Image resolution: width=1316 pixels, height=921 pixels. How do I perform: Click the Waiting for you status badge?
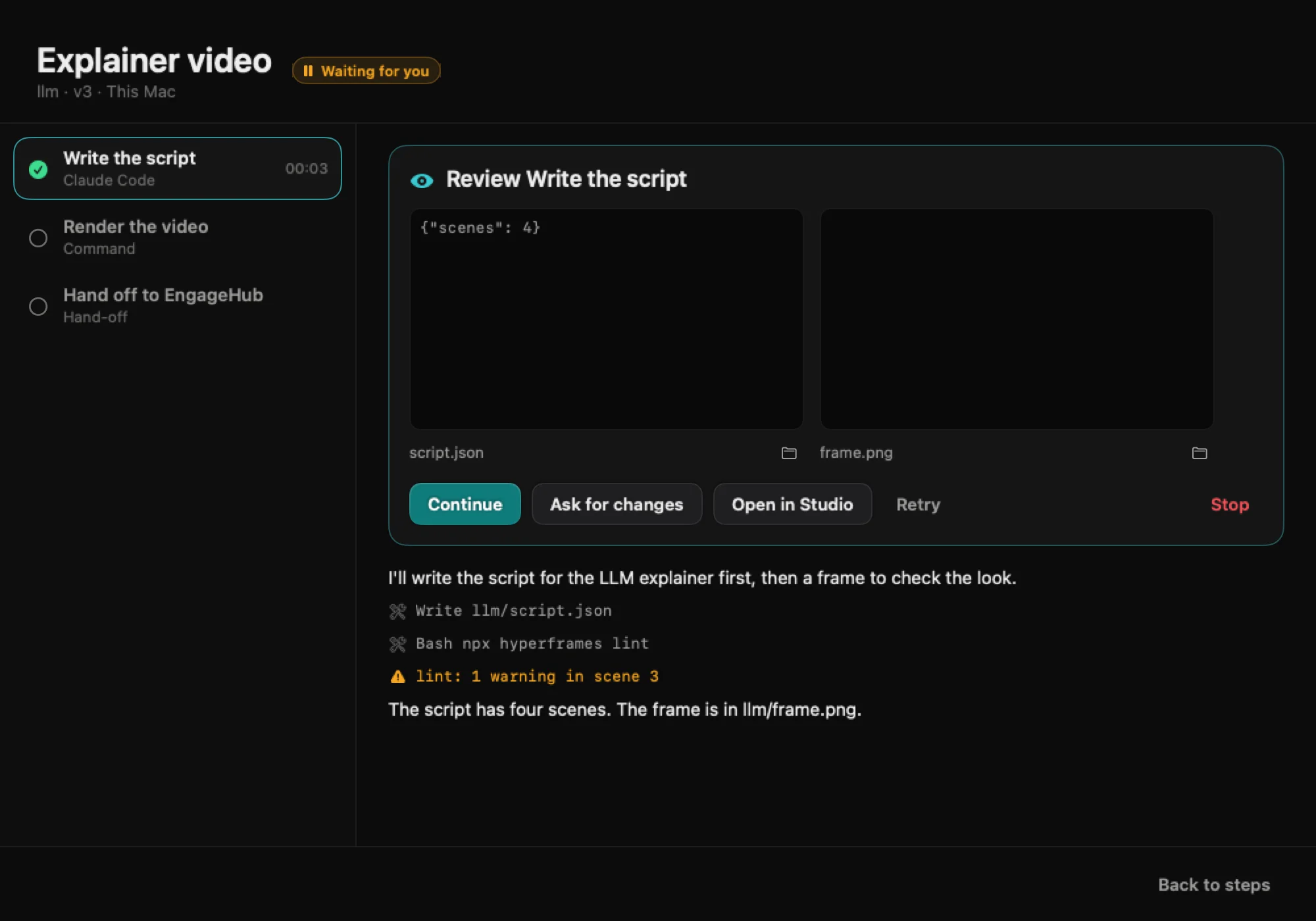coord(366,70)
